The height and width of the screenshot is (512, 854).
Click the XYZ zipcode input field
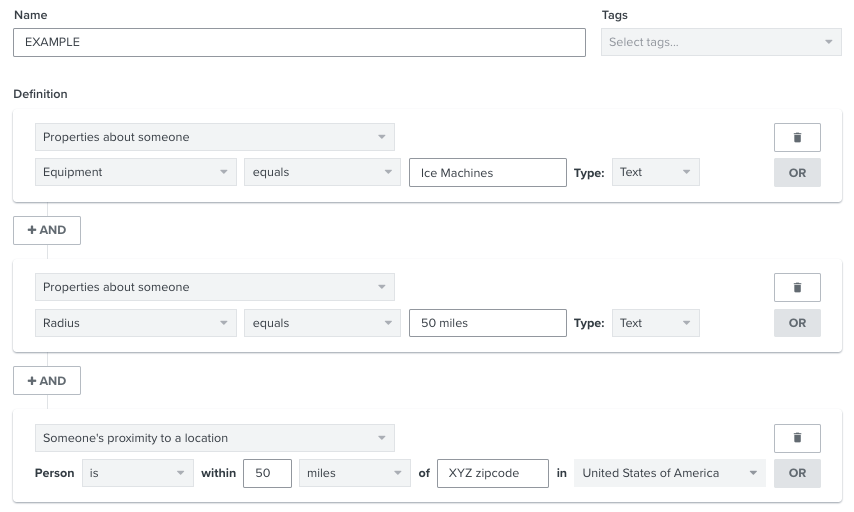[492, 473]
